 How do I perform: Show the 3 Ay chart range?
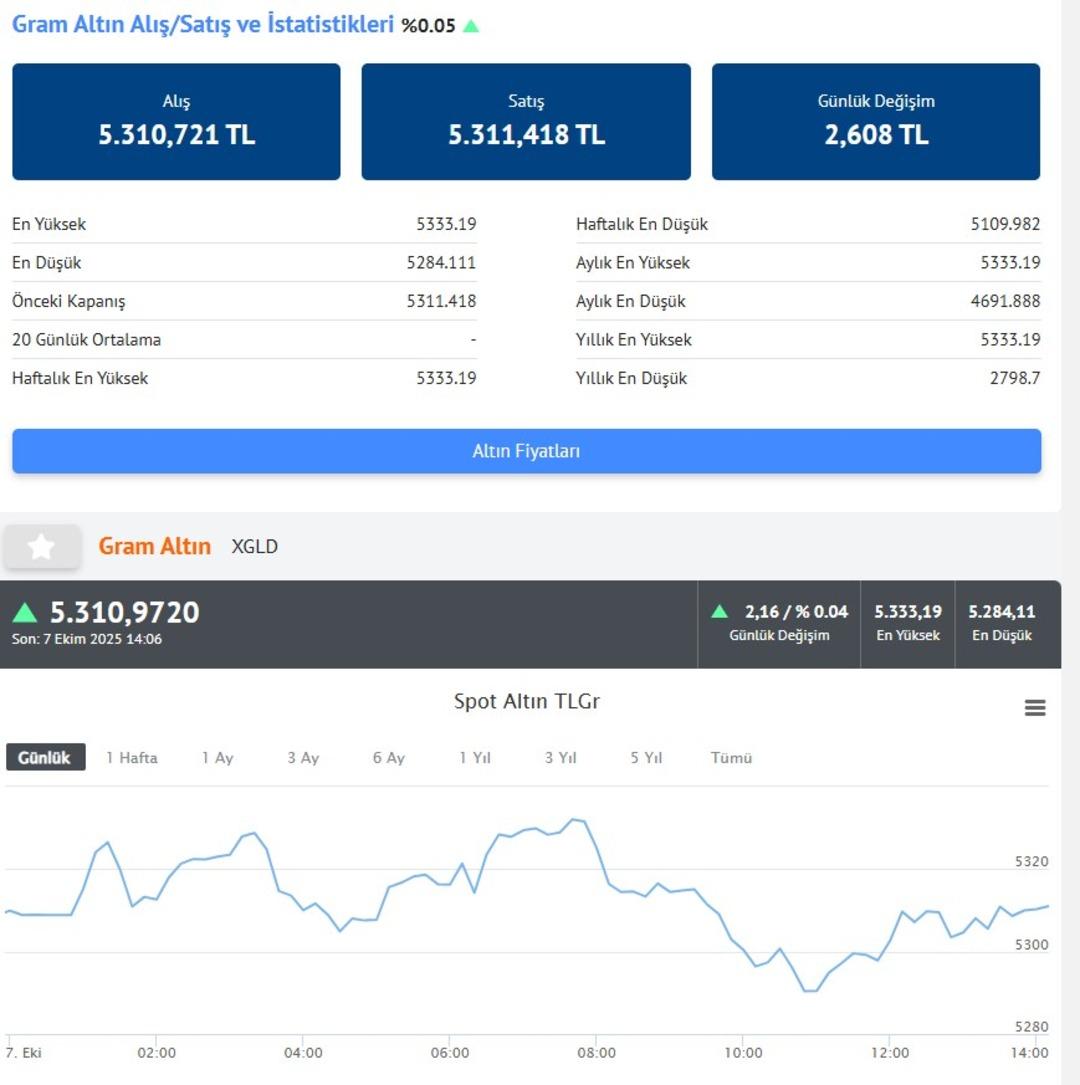click(303, 757)
